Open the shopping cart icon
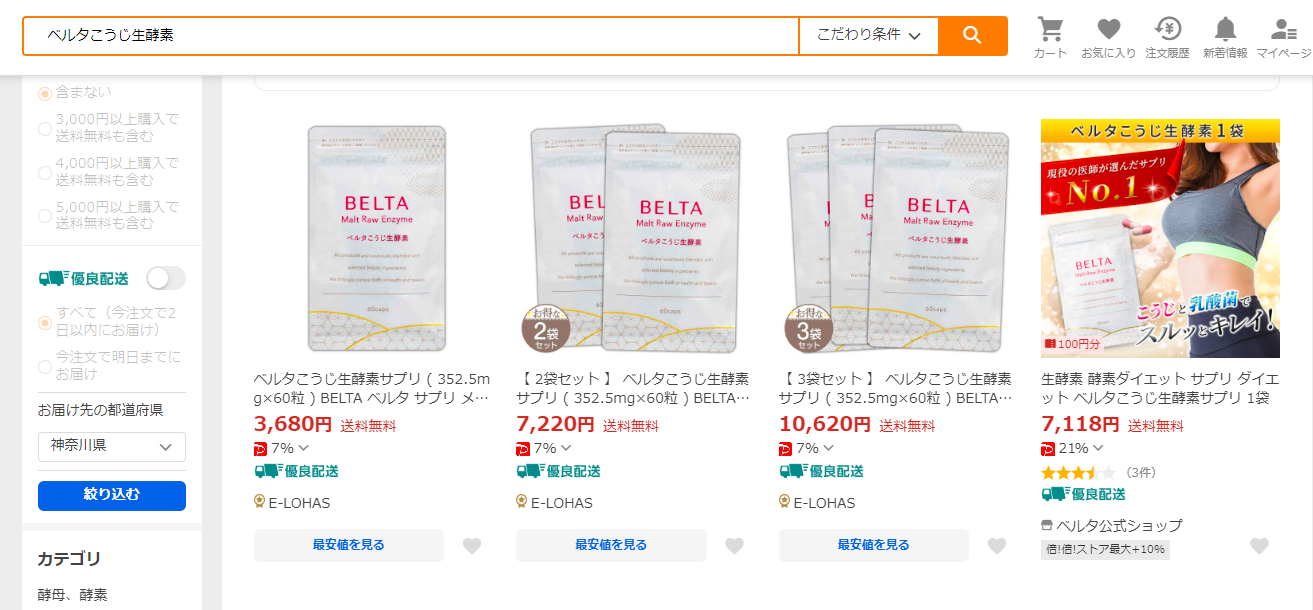The width and height of the screenshot is (1313, 610). tap(1050, 30)
